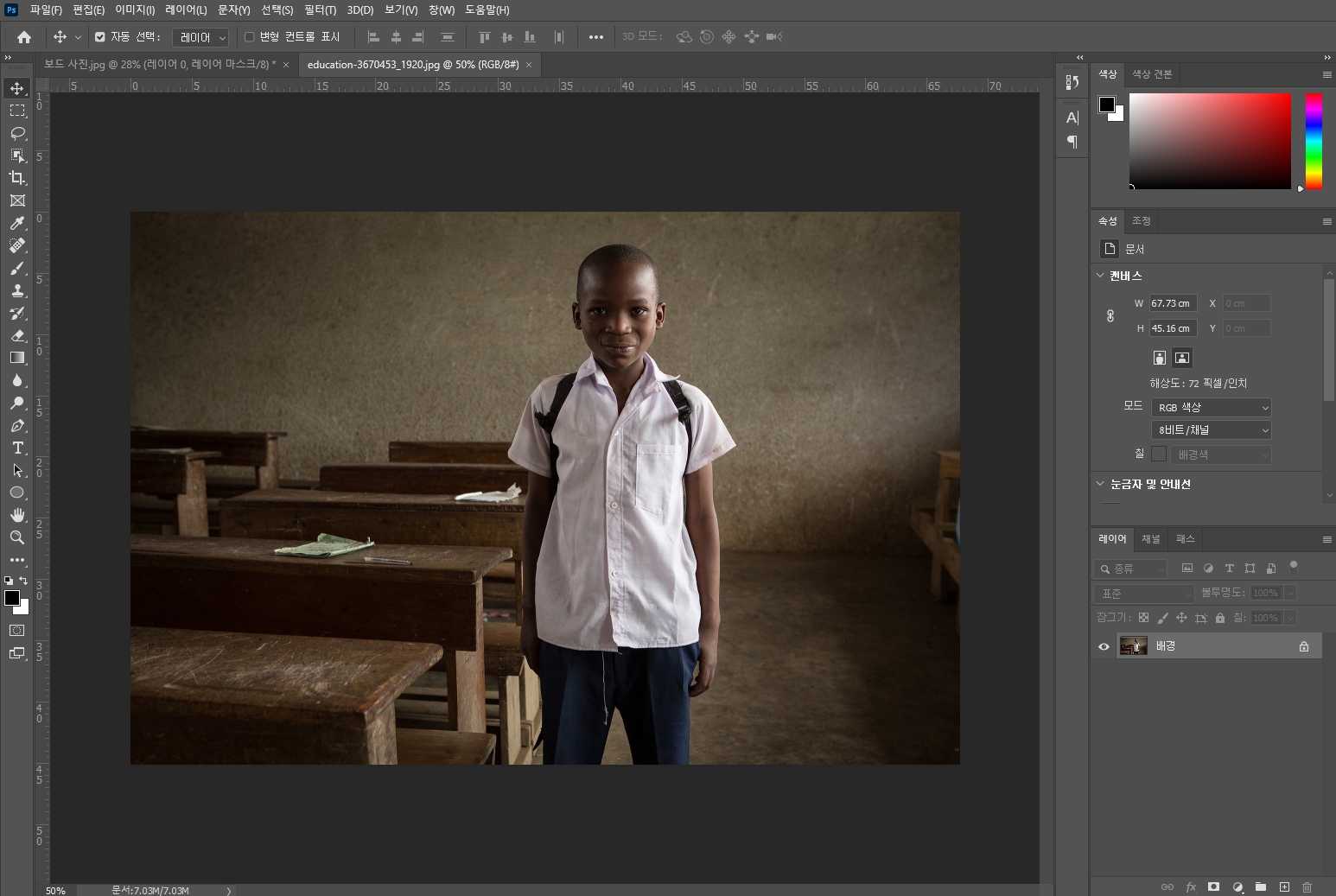
Task: Click 배경 layer thumbnail
Action: (1133, 646)
